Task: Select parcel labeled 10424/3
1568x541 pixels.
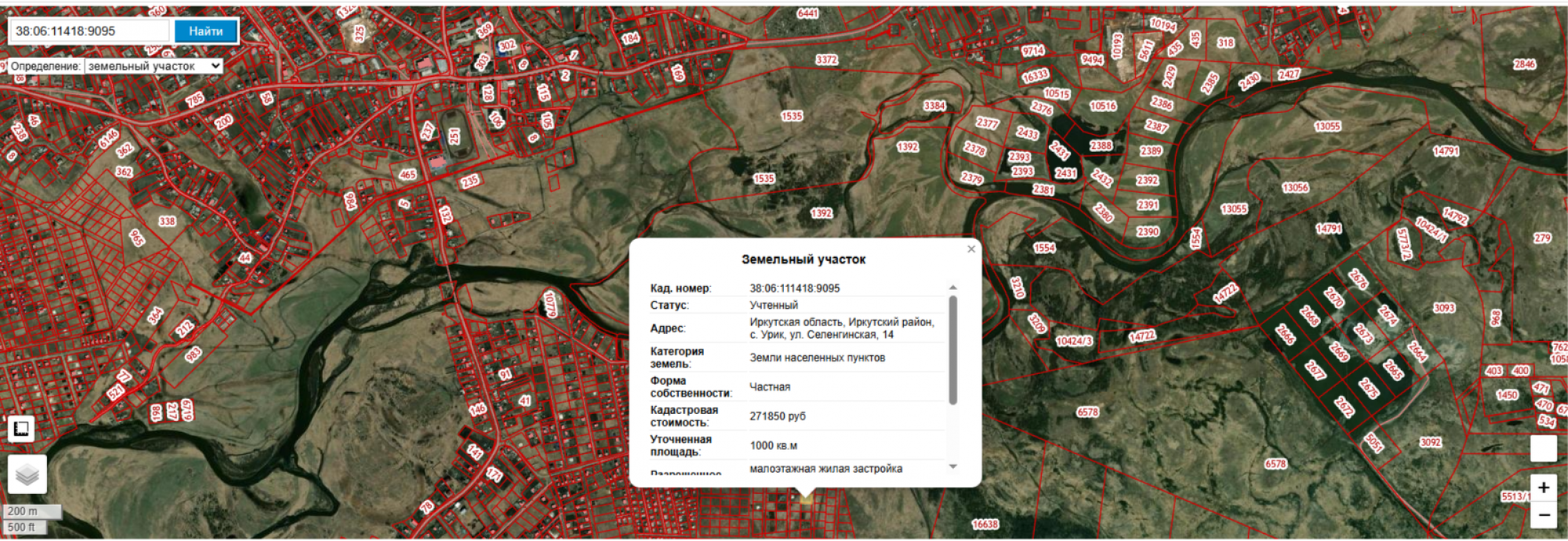Action: 1073,341
